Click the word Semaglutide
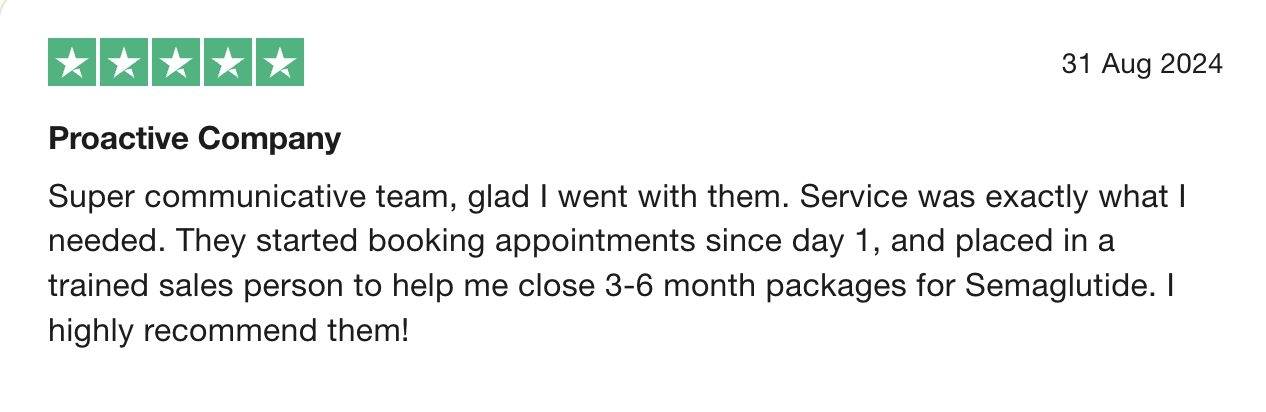Viewport: 1266px width, 412px height. [1058, 287]
